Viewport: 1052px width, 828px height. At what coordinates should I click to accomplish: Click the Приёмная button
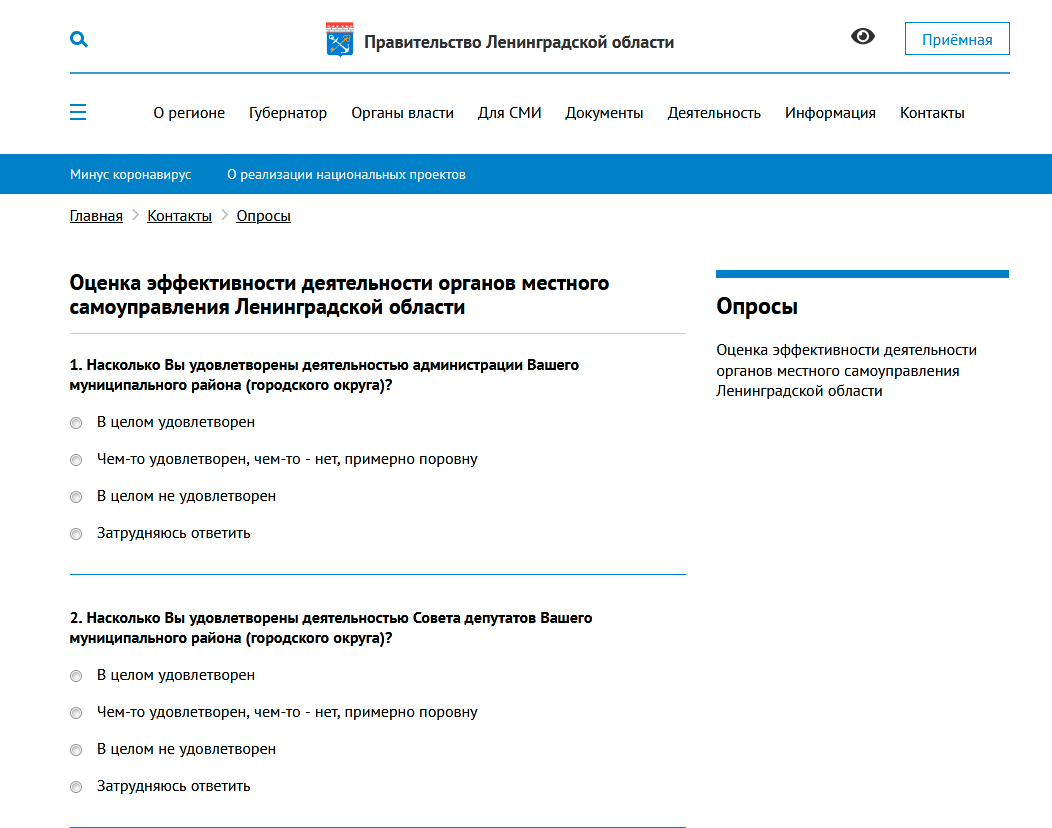point(956,39)
